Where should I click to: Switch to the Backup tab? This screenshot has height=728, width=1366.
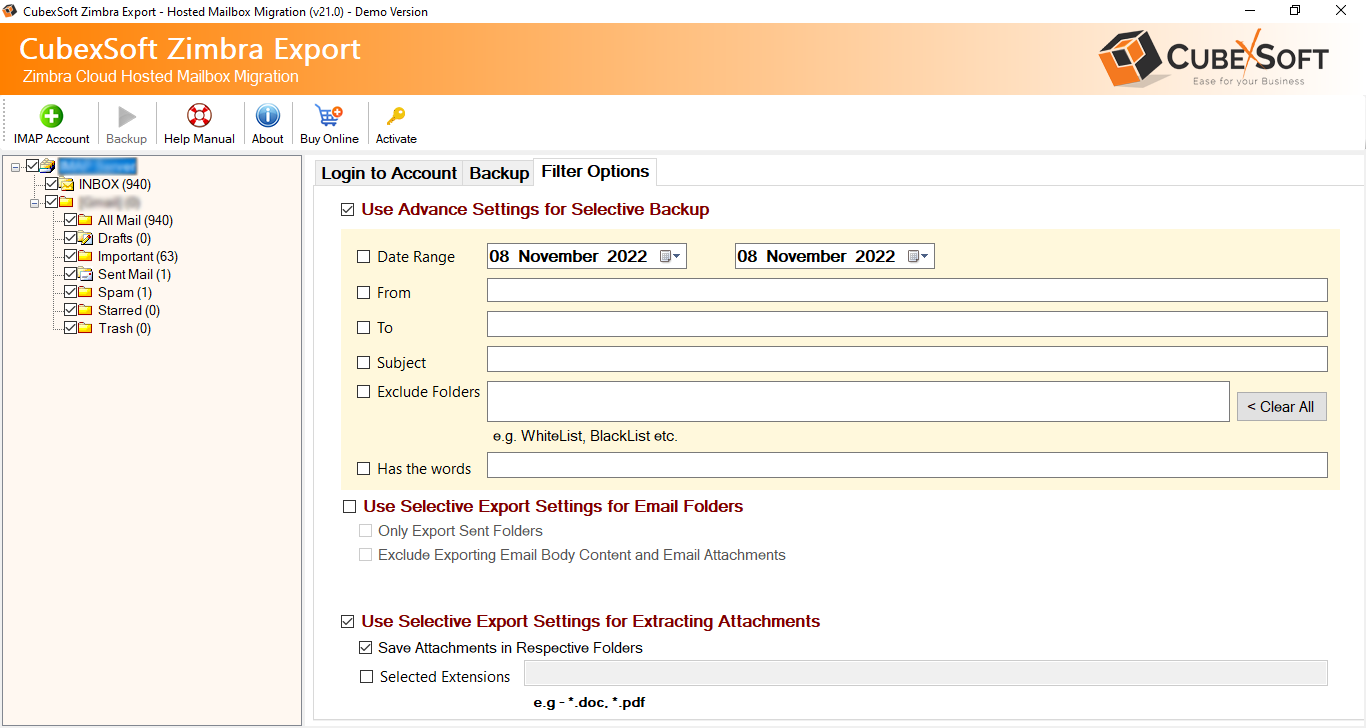coord(499,173)
